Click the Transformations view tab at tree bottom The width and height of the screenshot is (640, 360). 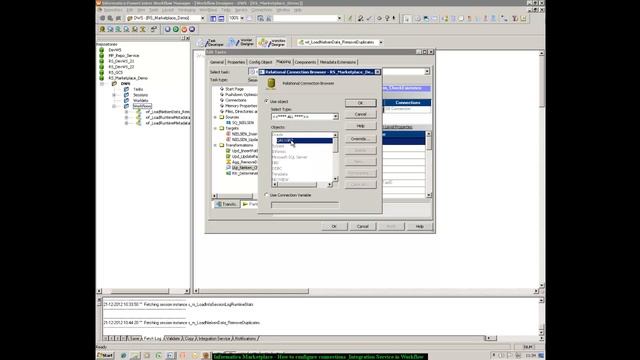(x=227, y=204)
